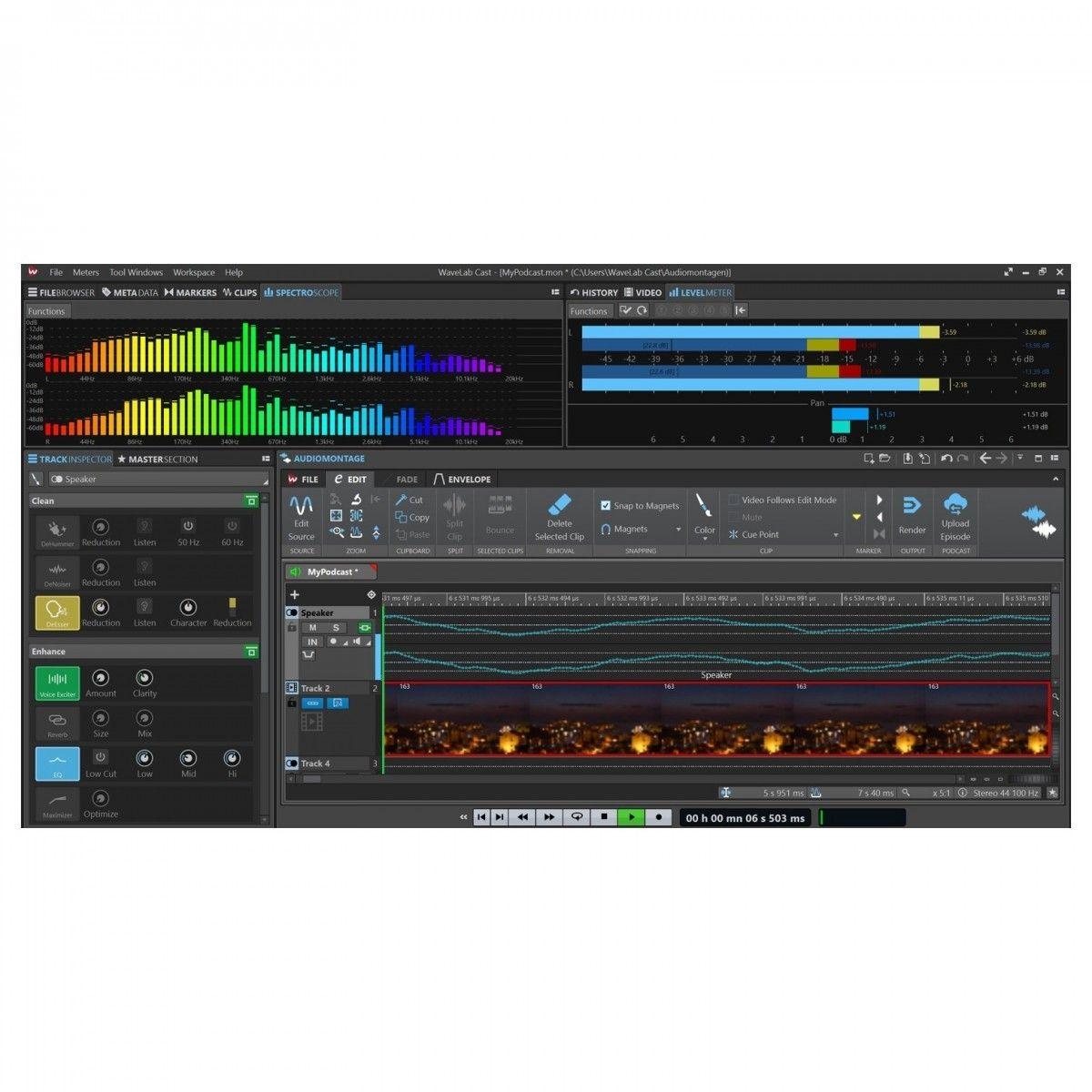Switch to the Markers tab

190,293
